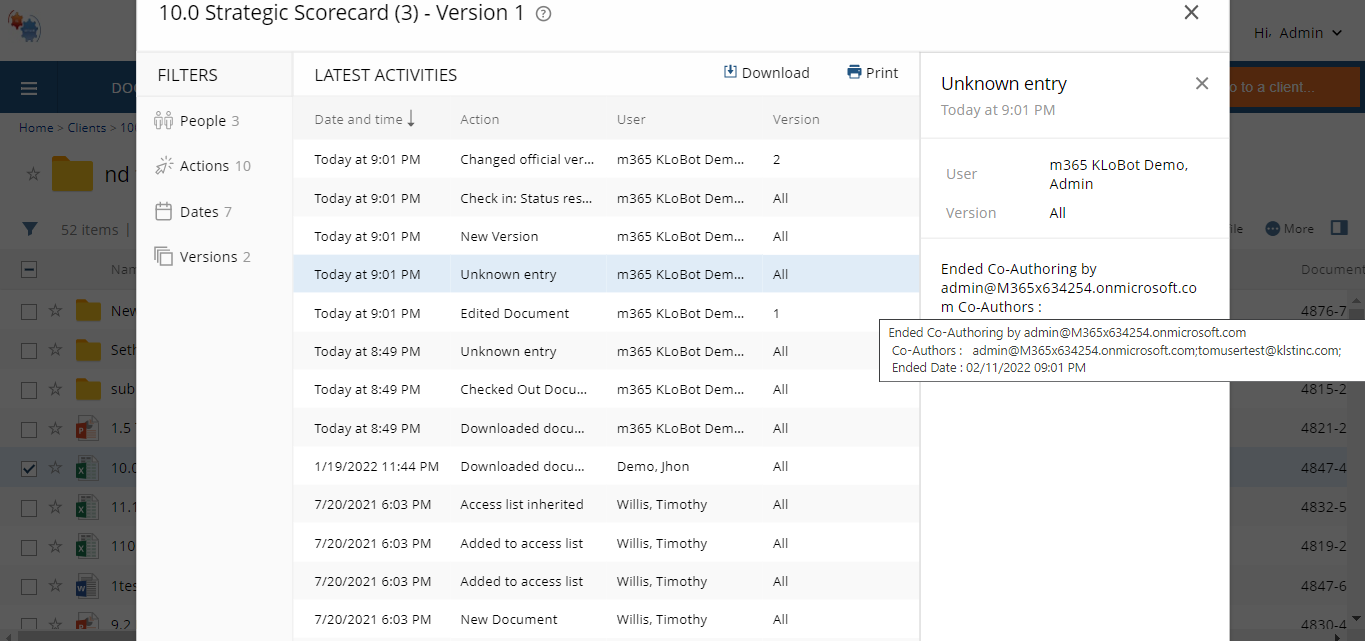1365x641 pixels.
Task: Open the hamburger menu in background page
Action: (29, 88)
